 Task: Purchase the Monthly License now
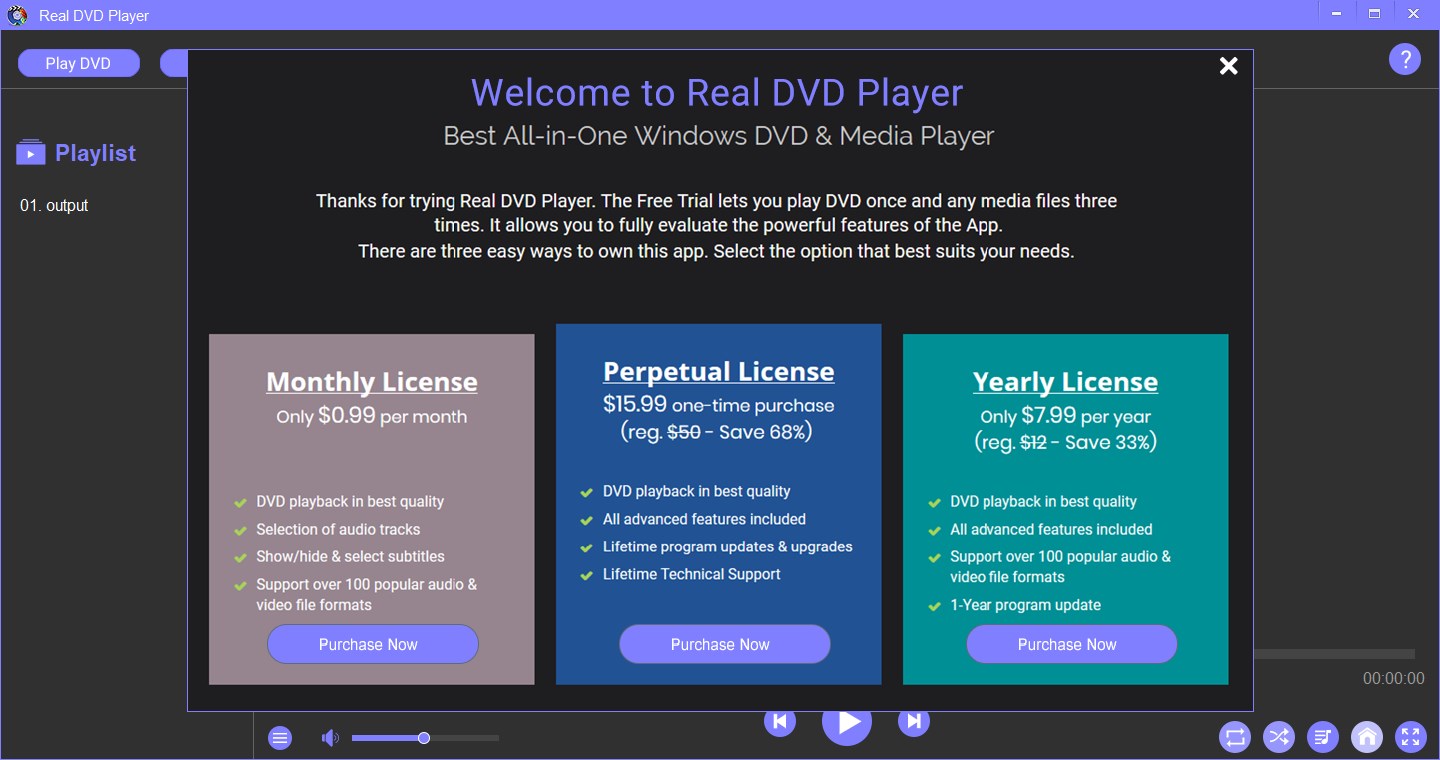(x=373, y=644)
